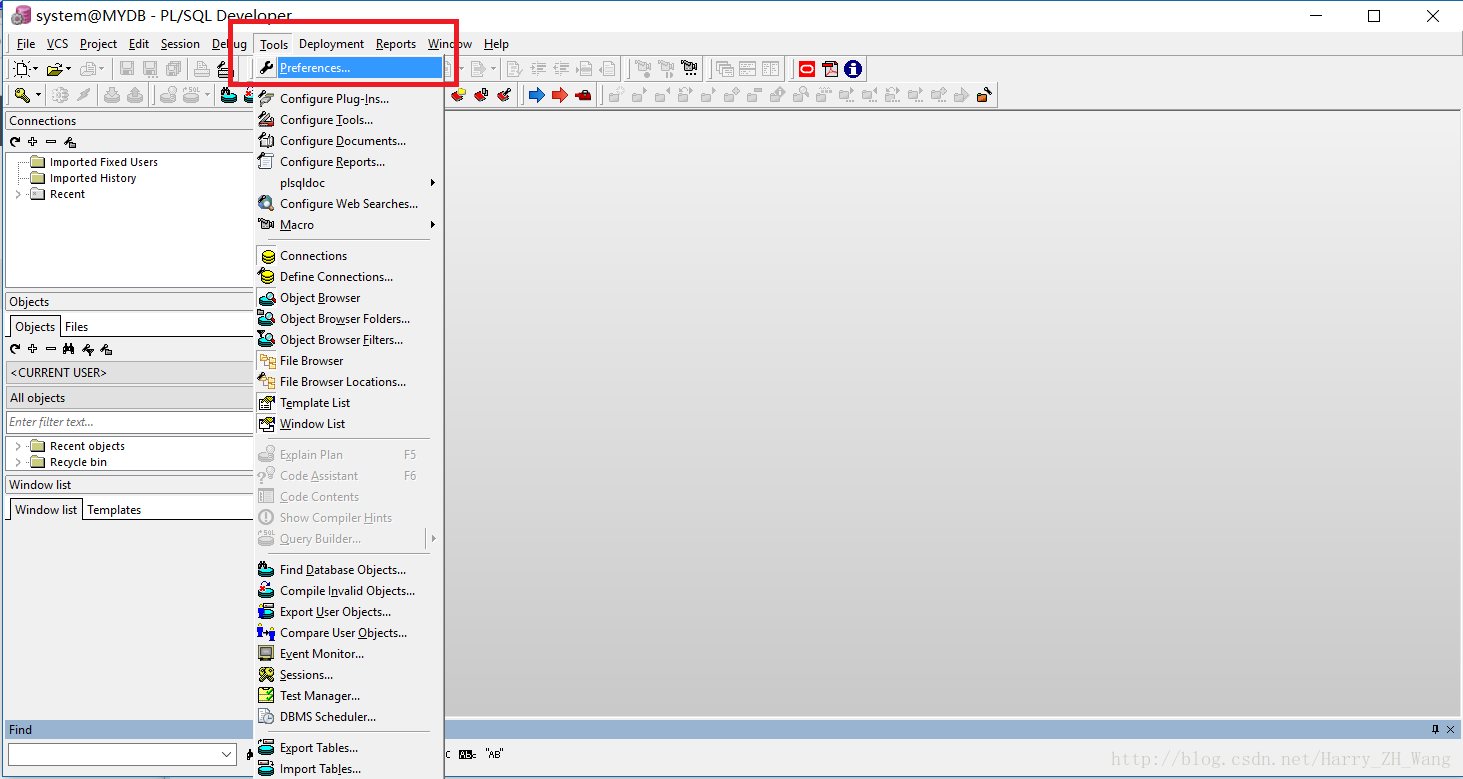
Task: Click the Window list tab
Action: pyautogui.click(x=46, y=510)
